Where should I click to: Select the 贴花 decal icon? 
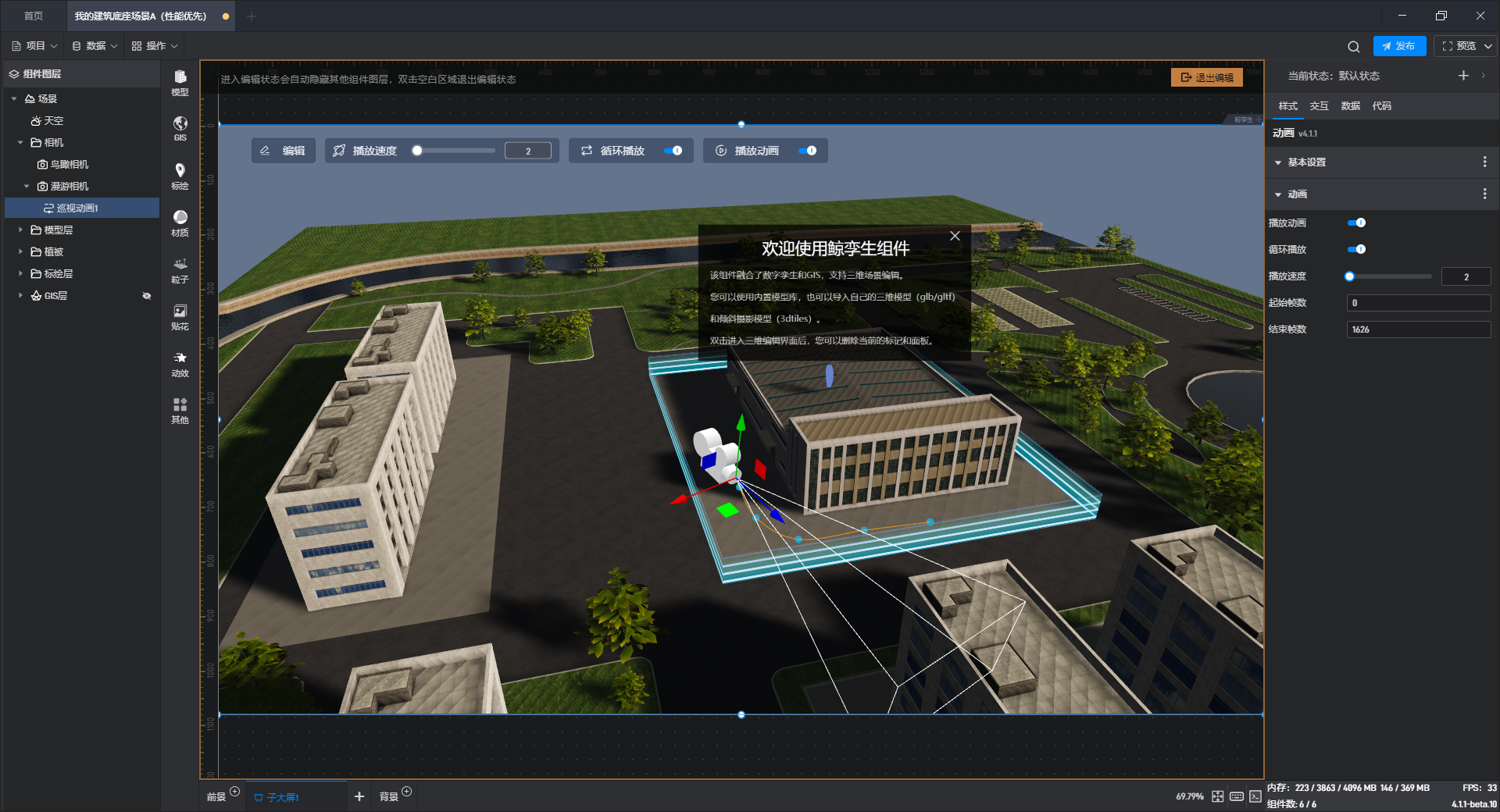coord(180,315)
